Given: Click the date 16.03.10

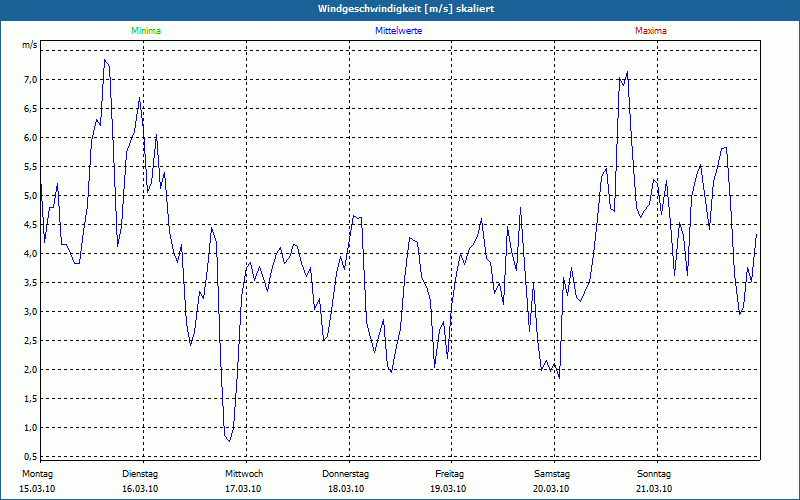Looking at the screenshot, I should click(140, 489).
